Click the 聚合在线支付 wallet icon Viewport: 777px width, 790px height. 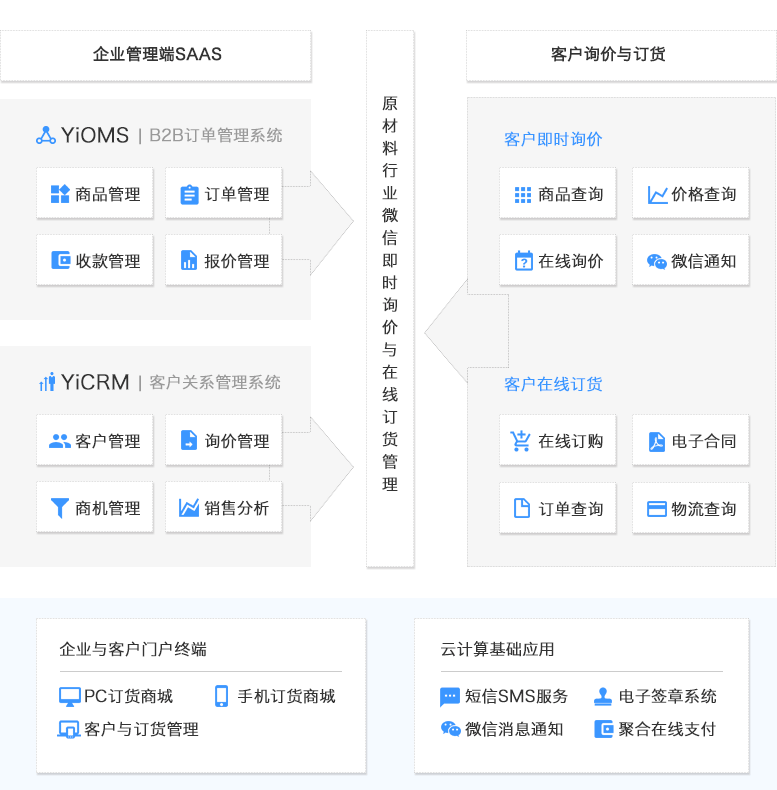pos(604,729)
